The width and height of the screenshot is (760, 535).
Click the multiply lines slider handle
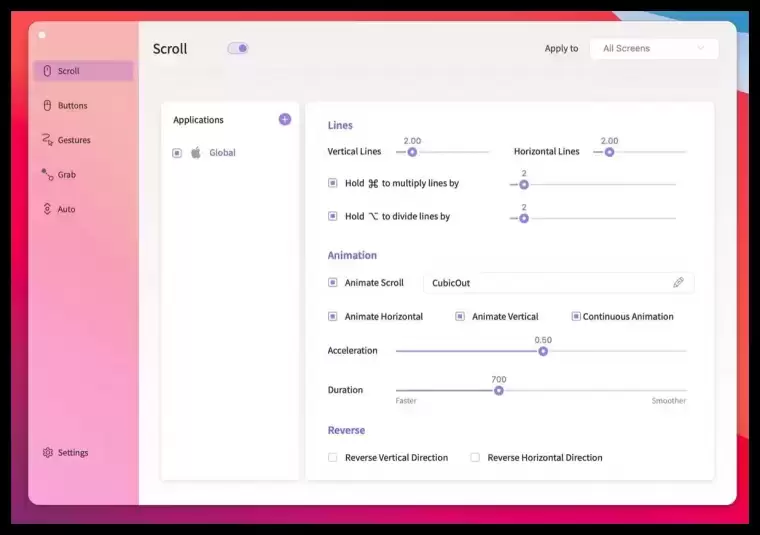click(x=524, y=185)
